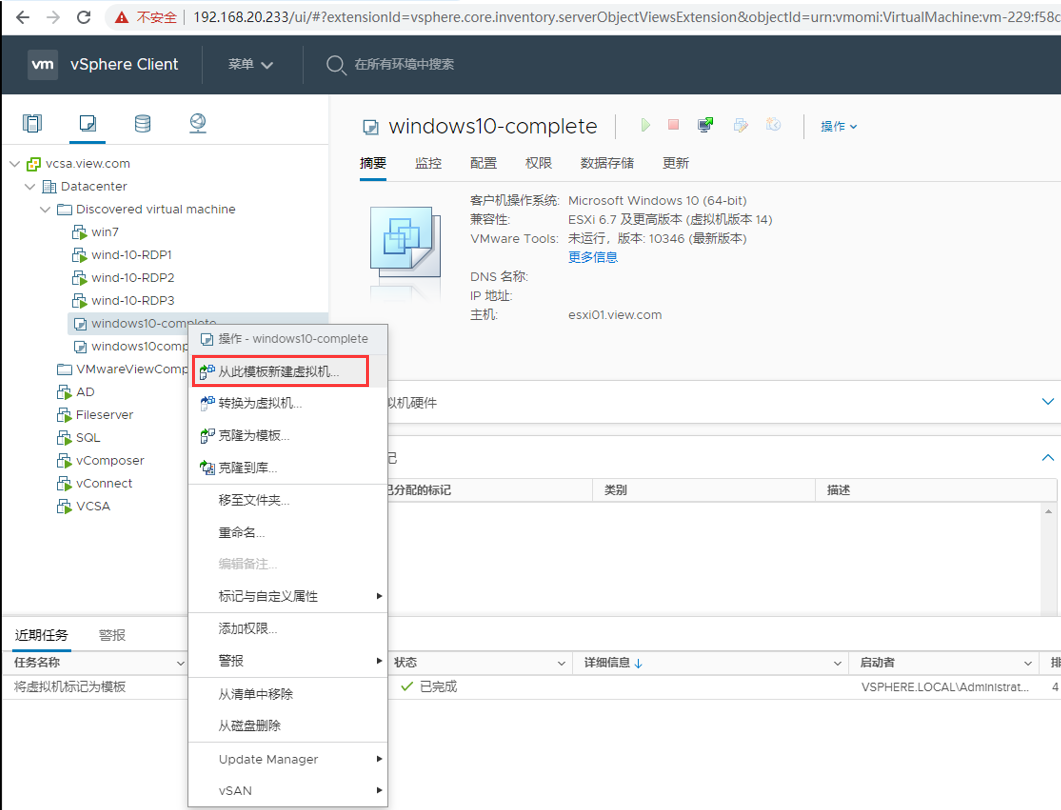Choose 转换为虚拟机 from context menu

tap(288, 403)
